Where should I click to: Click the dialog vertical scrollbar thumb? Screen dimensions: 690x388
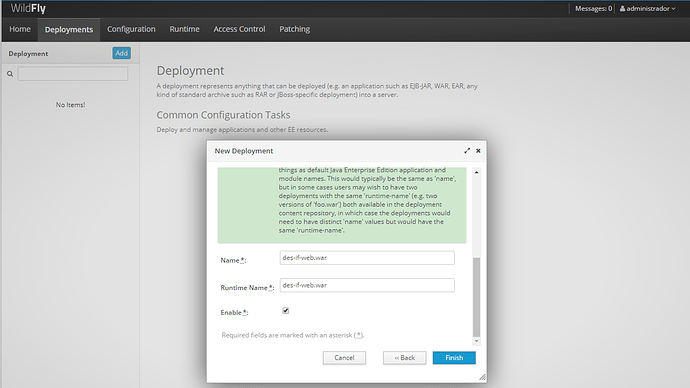click(477, 297)
